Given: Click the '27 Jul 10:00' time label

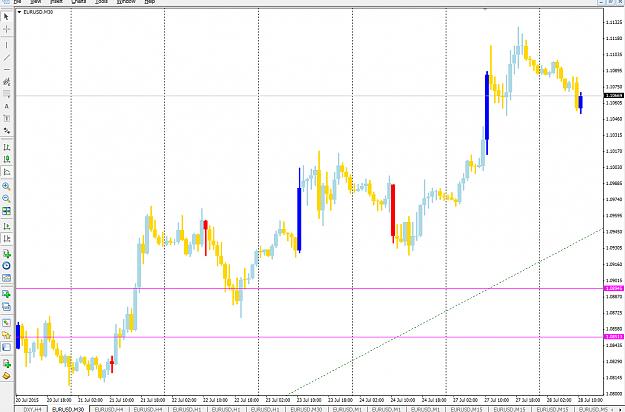Looking at the screenshot, I should click(497, 400).
